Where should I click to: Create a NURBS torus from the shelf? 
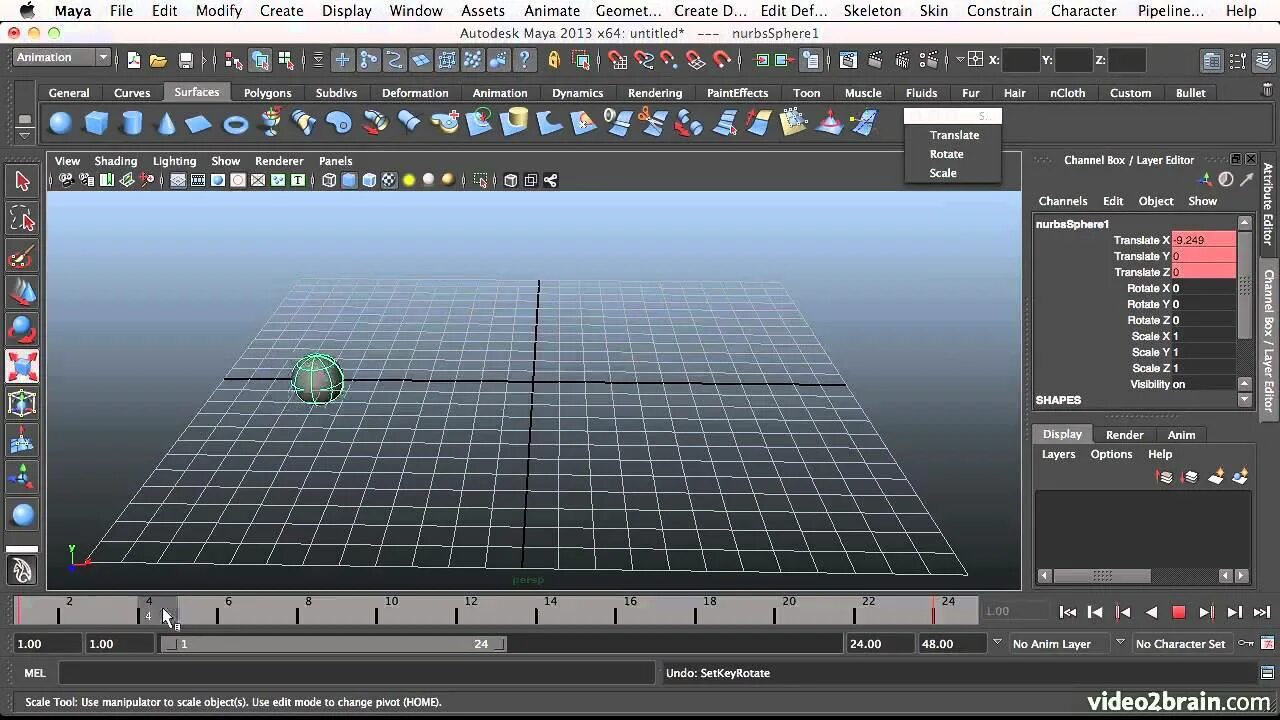(x=235, y=124)
